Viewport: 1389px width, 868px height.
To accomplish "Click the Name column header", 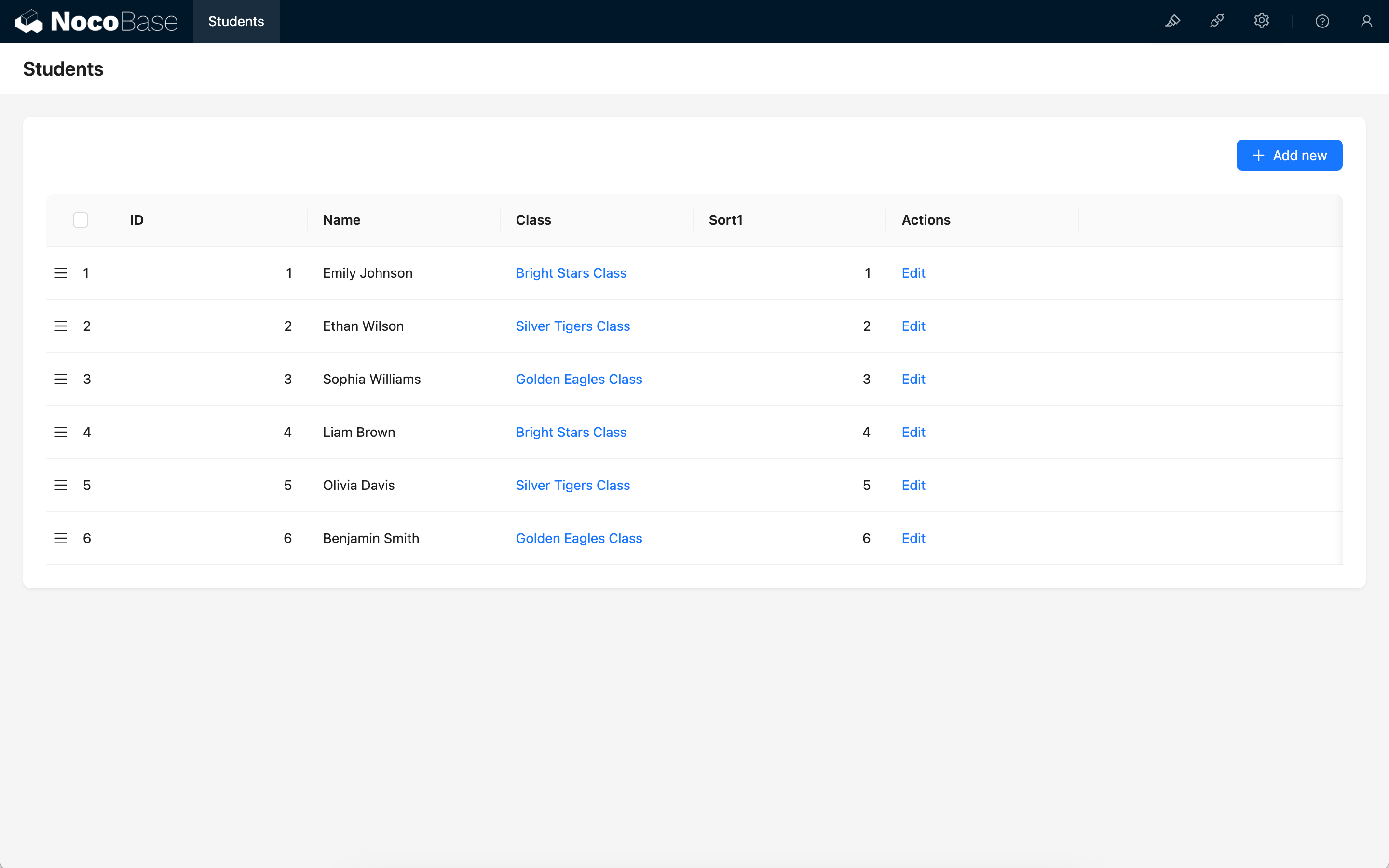I will pyautogui.click(x=341, y=220).
